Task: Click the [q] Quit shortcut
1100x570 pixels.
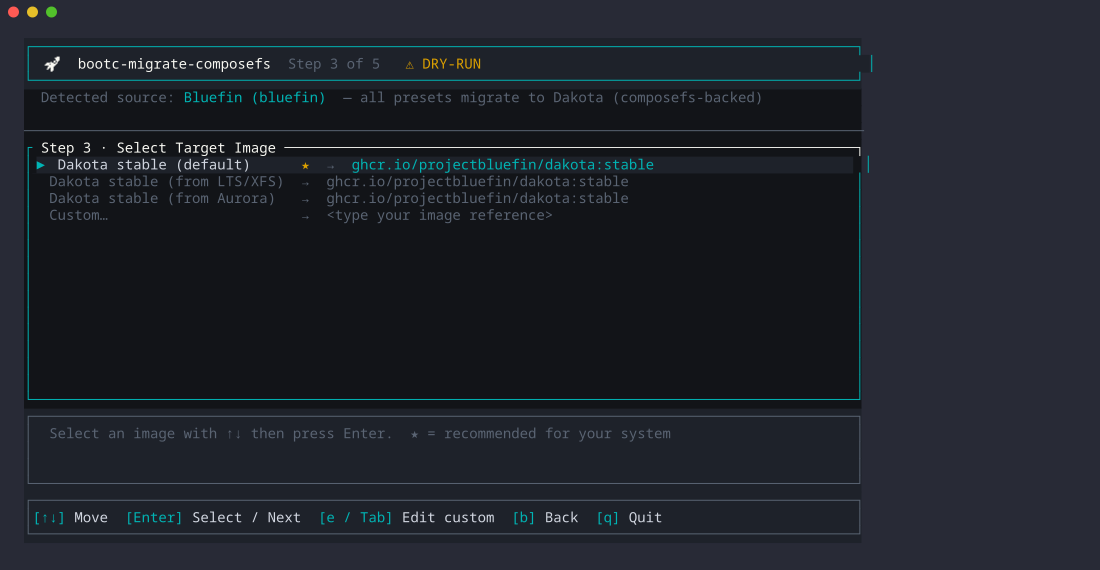Action: 629,517
